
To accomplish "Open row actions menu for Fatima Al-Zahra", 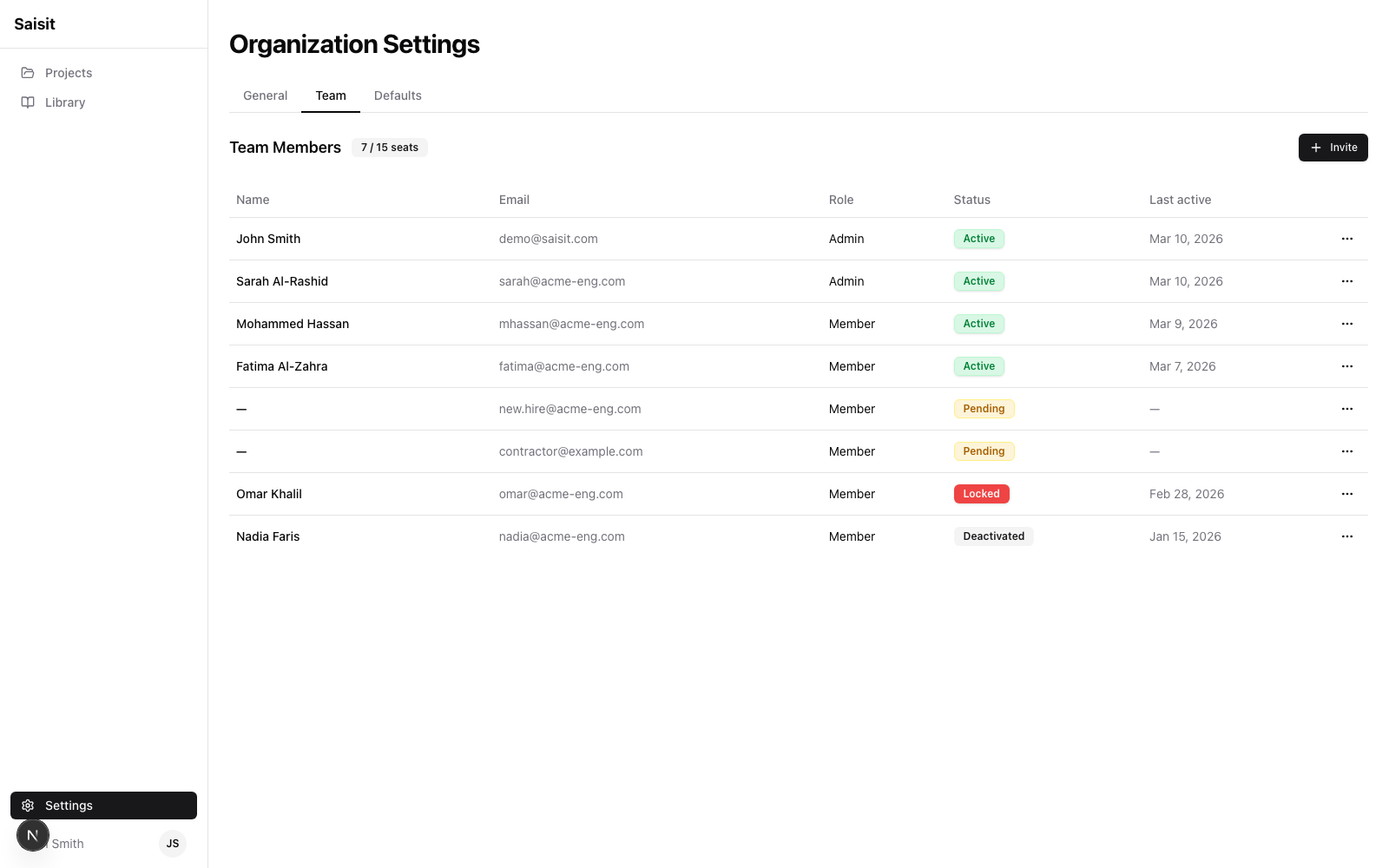I will click(x=1347, y=366).
